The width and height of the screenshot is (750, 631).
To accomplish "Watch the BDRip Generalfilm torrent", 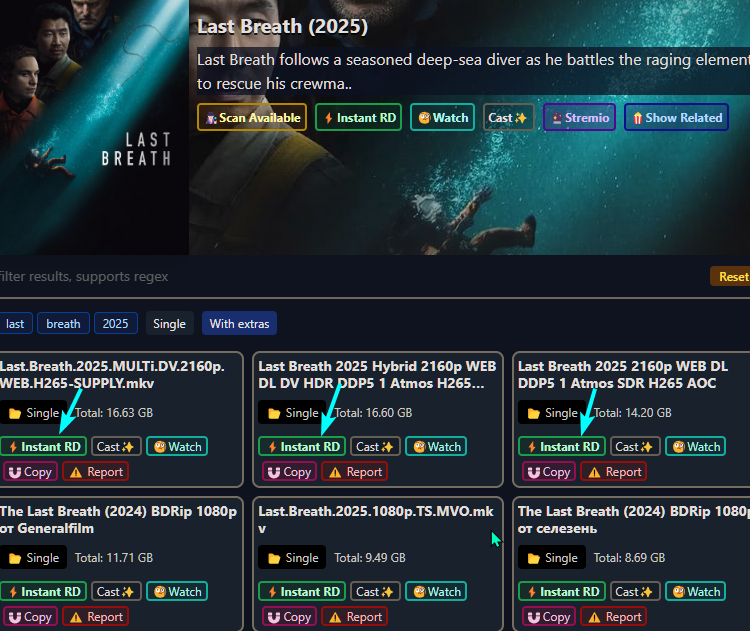I will 177,591.
